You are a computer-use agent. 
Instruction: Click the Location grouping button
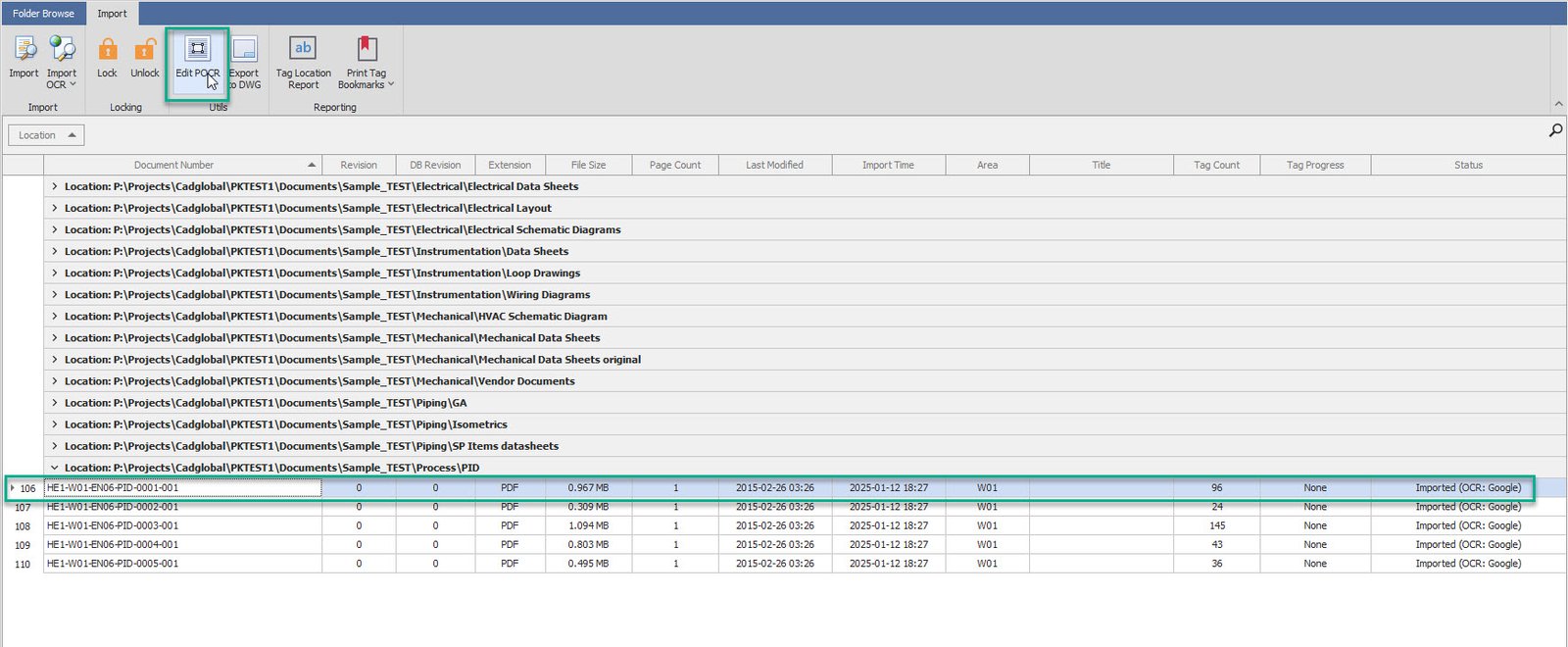[x=46, y=135]
